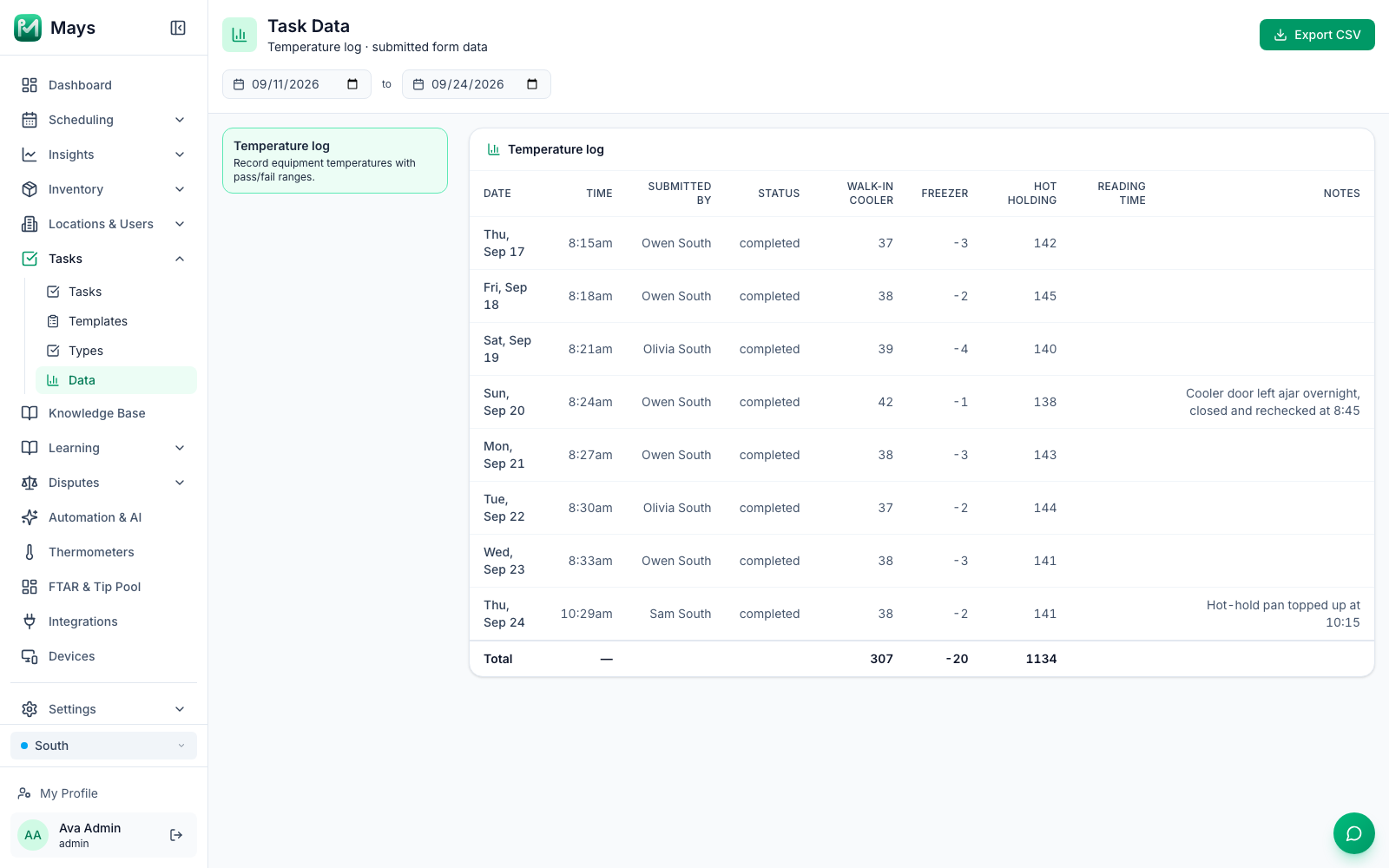The width and height of the screenshot is (1389, 868).
Task: Select the Temperature log card
Action: (x=335, y=161)
